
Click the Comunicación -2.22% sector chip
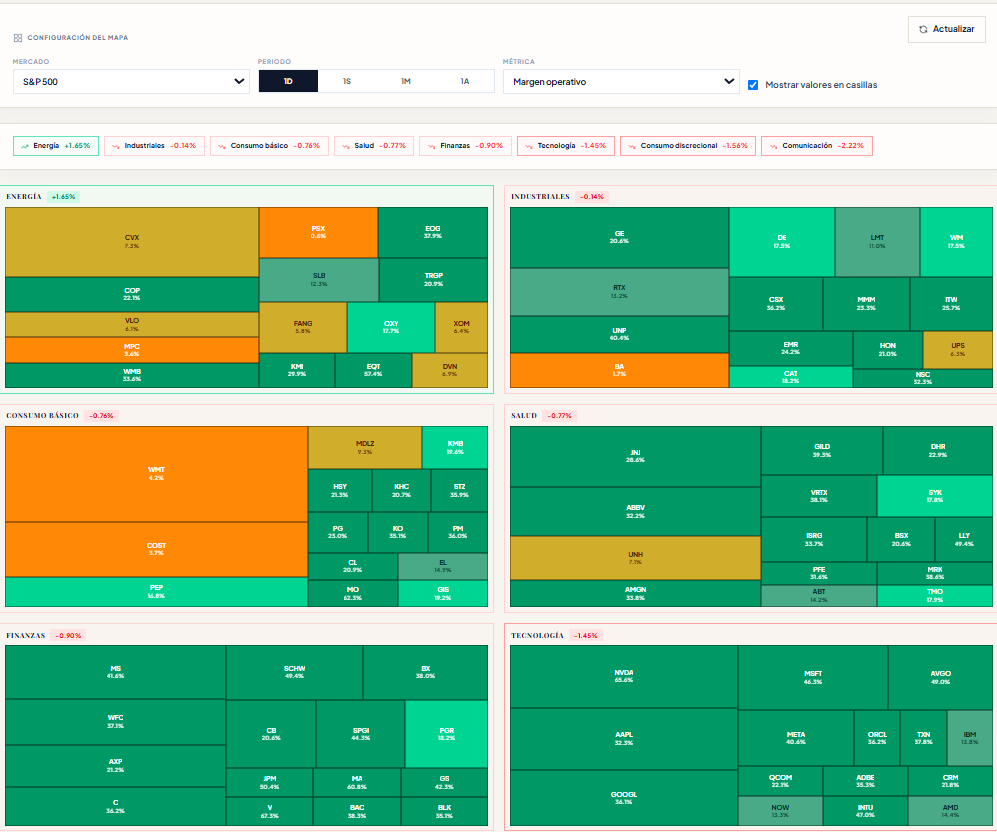click(x=817, y=146)
